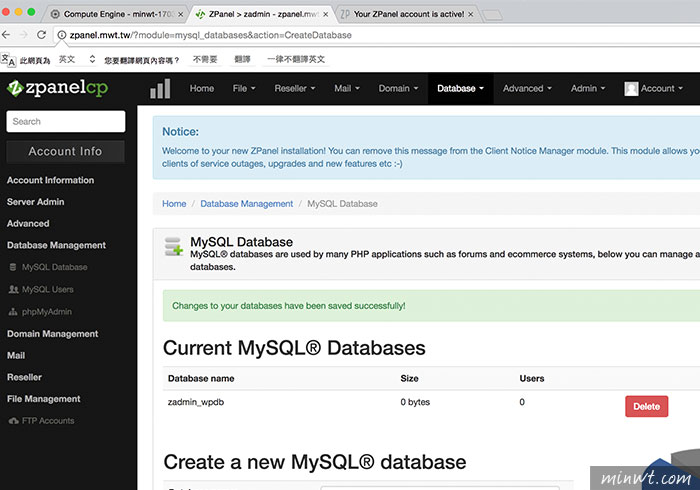Go to Home in top navigation
This screenshot has height=490, width=700.
pyautogui.click(x=202, y=88)
